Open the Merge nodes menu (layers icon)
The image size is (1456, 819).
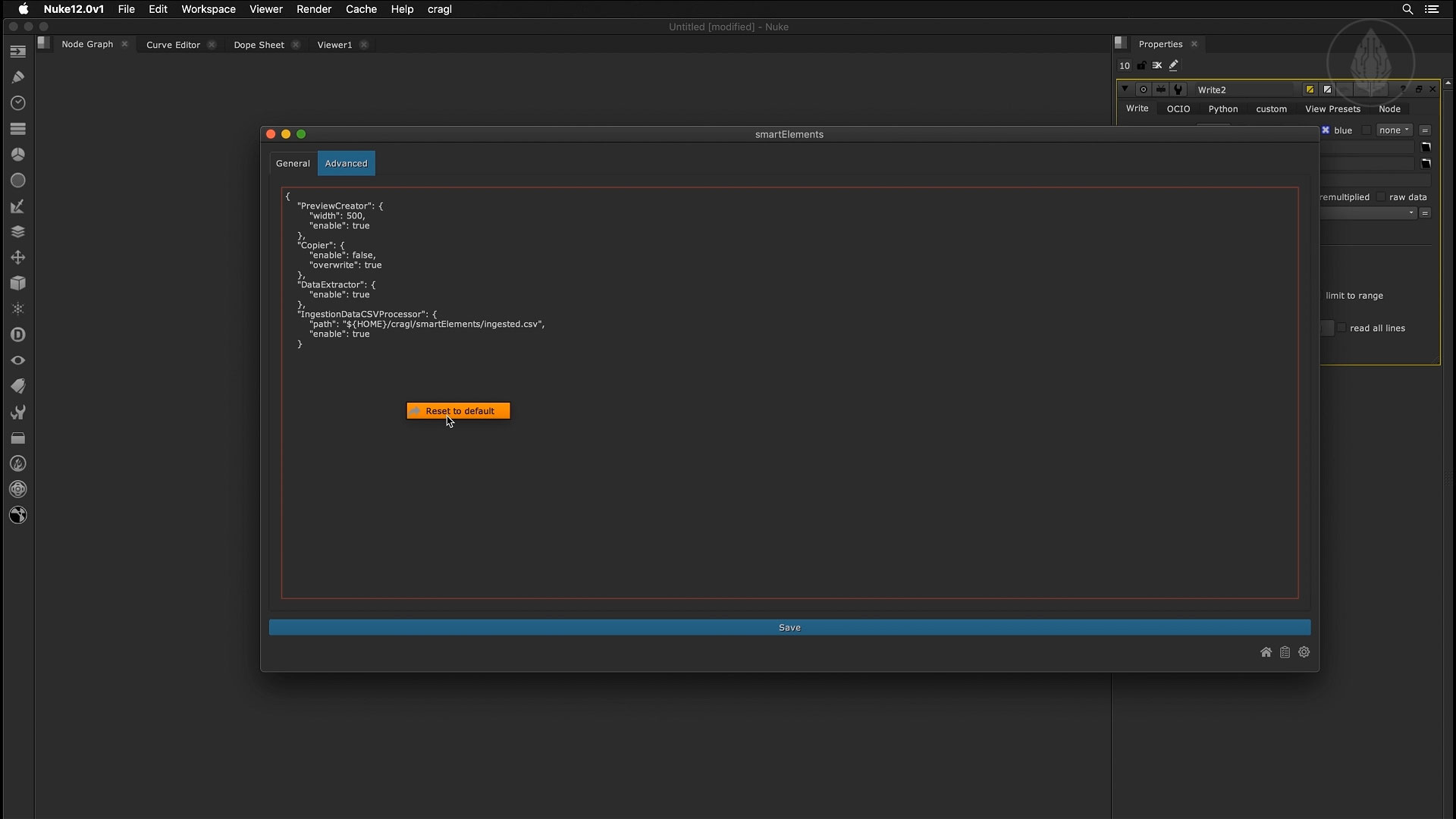[18, 232]
